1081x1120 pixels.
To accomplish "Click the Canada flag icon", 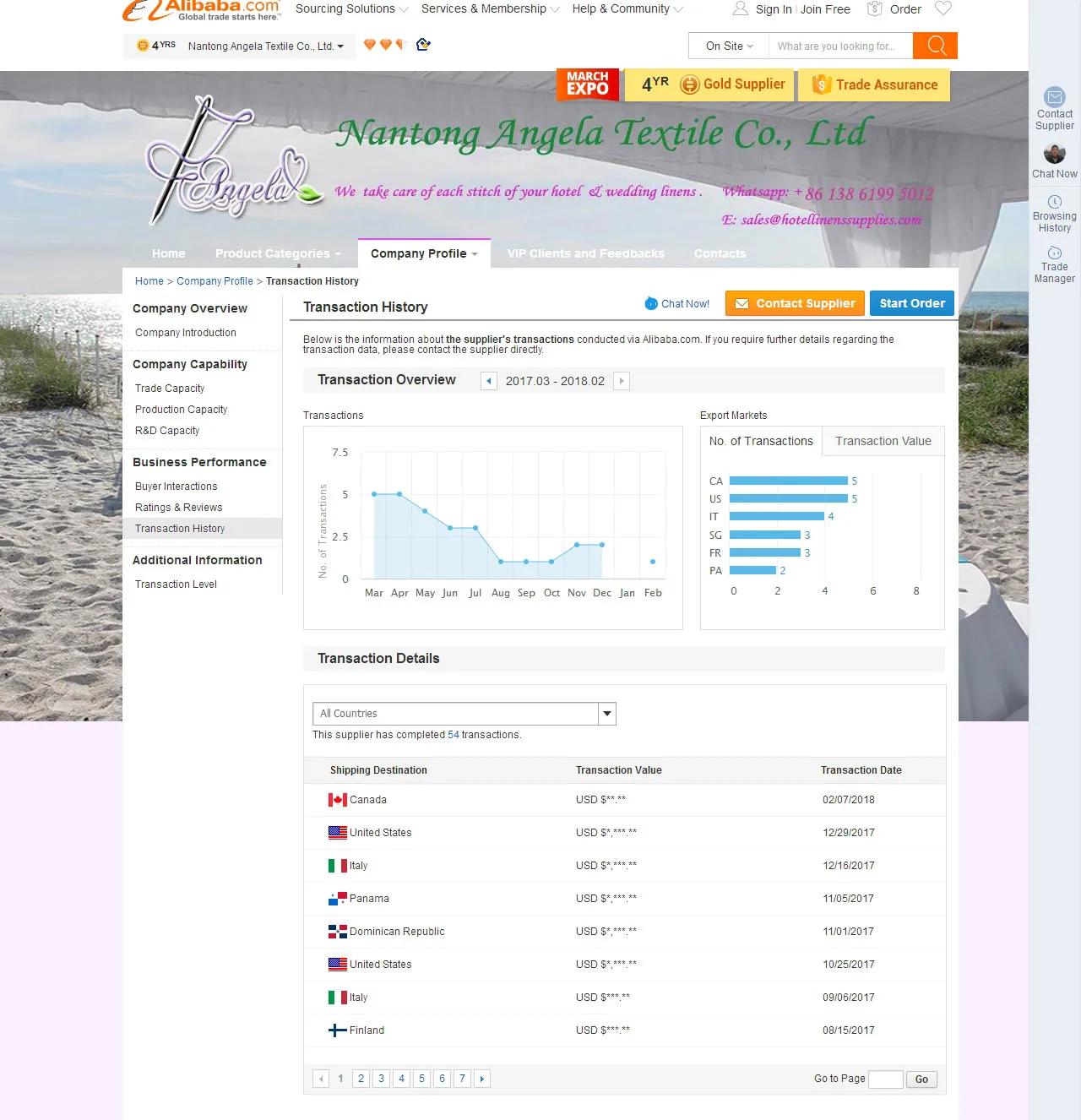I will (338, 800).
